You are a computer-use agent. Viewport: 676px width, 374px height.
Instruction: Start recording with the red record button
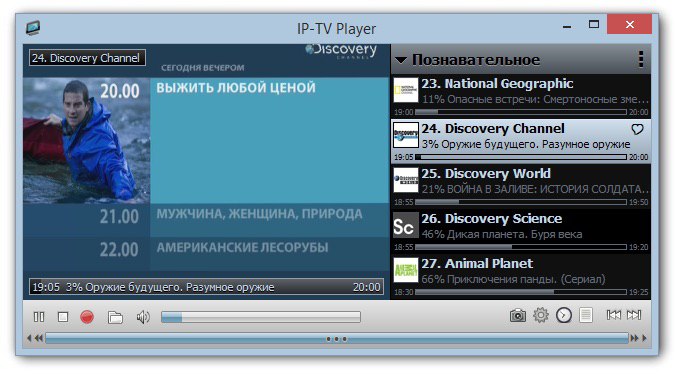87,317
